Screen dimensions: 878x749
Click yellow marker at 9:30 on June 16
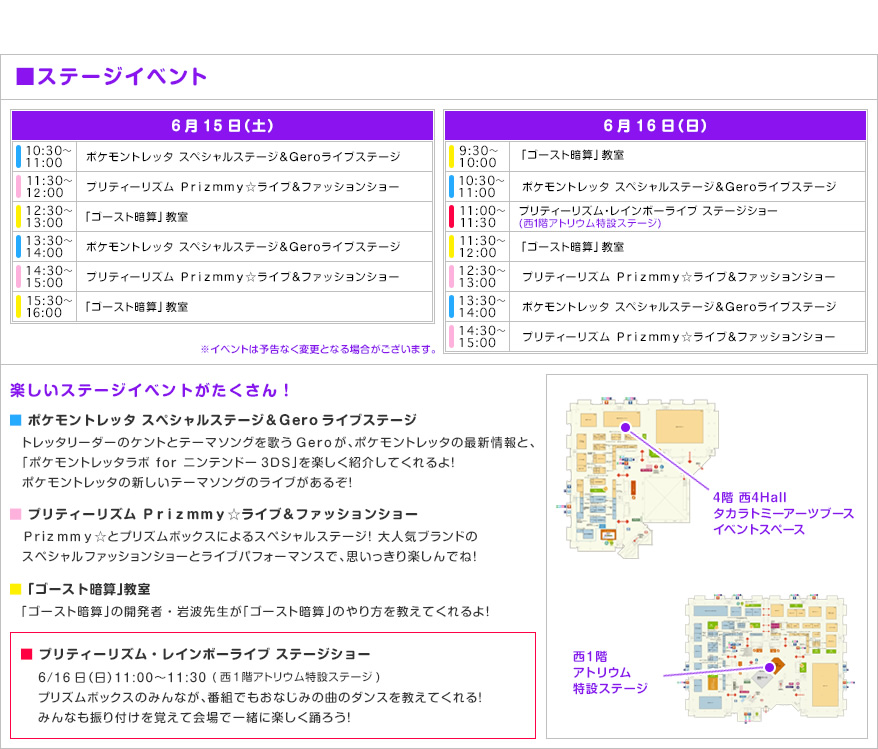click(x=451, y=156)
